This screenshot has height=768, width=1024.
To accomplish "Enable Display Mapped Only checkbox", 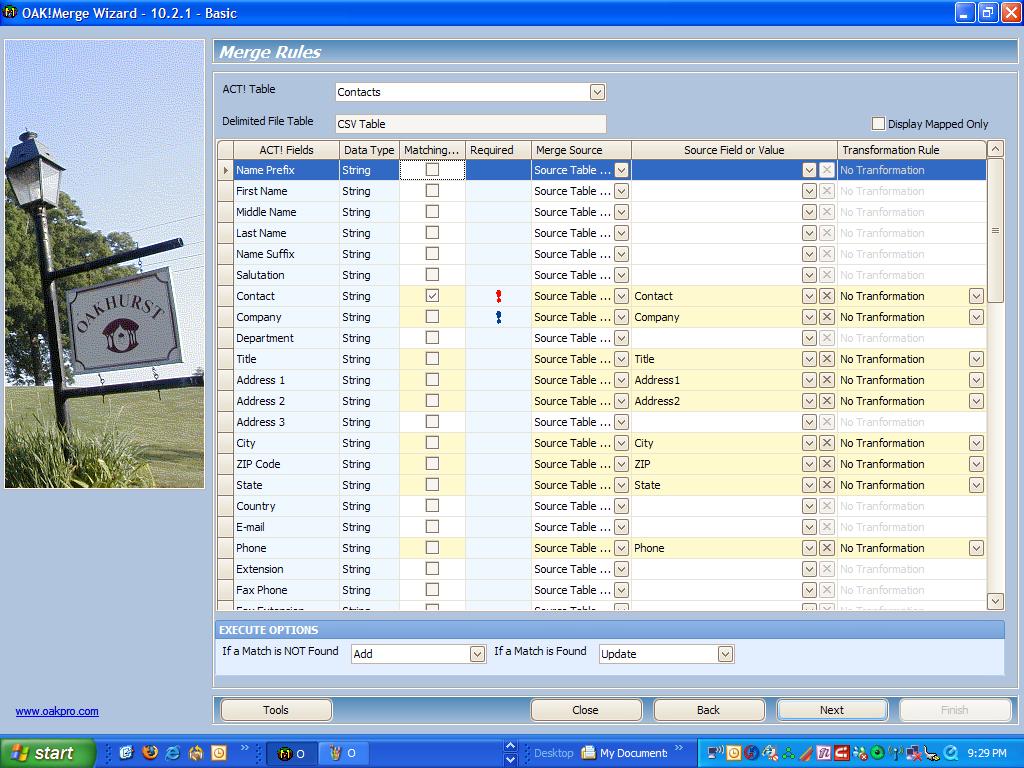I will (x=878, y=123).
